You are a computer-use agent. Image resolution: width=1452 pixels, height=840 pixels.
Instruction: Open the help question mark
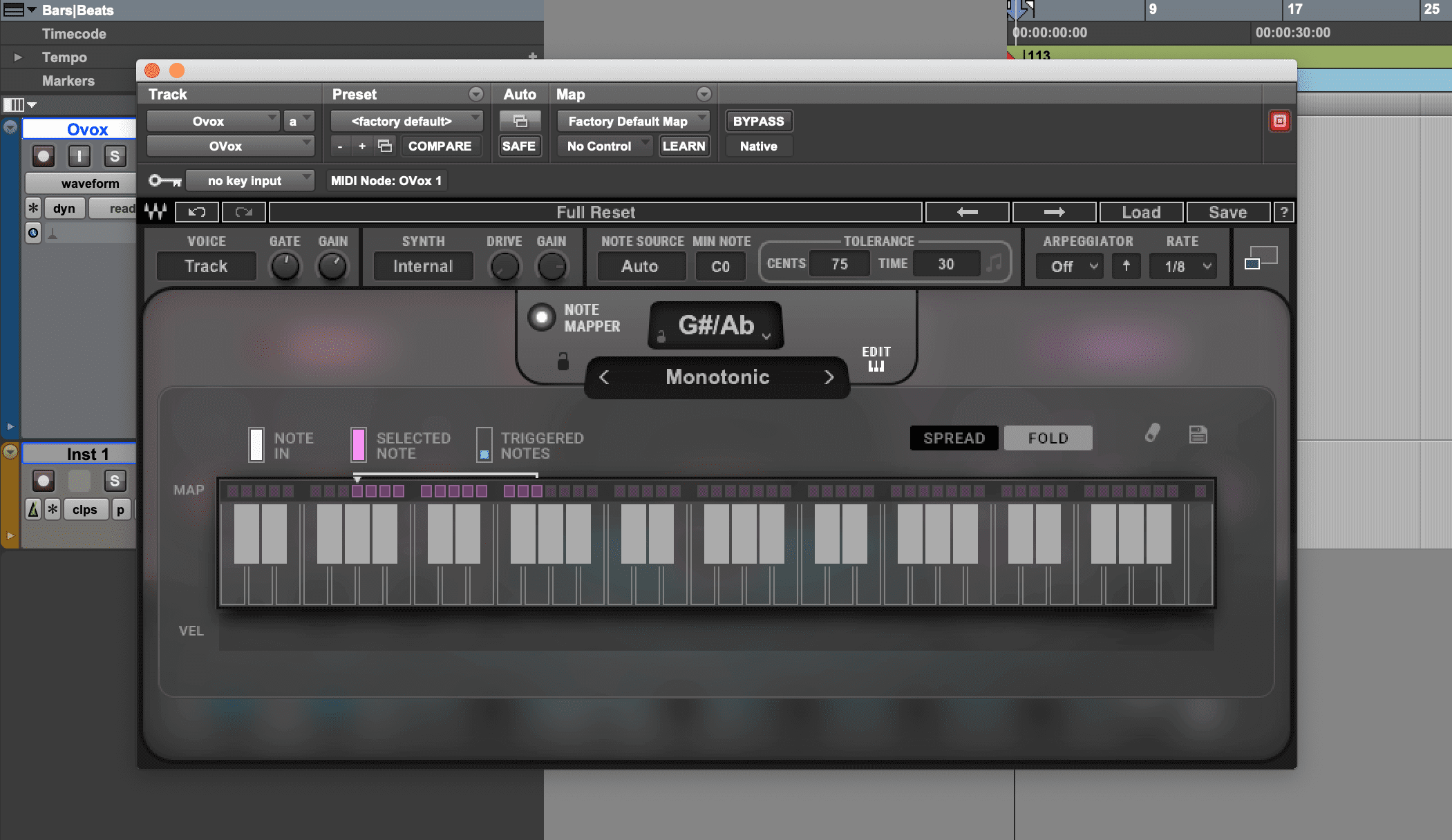[x=1283, y=212]
